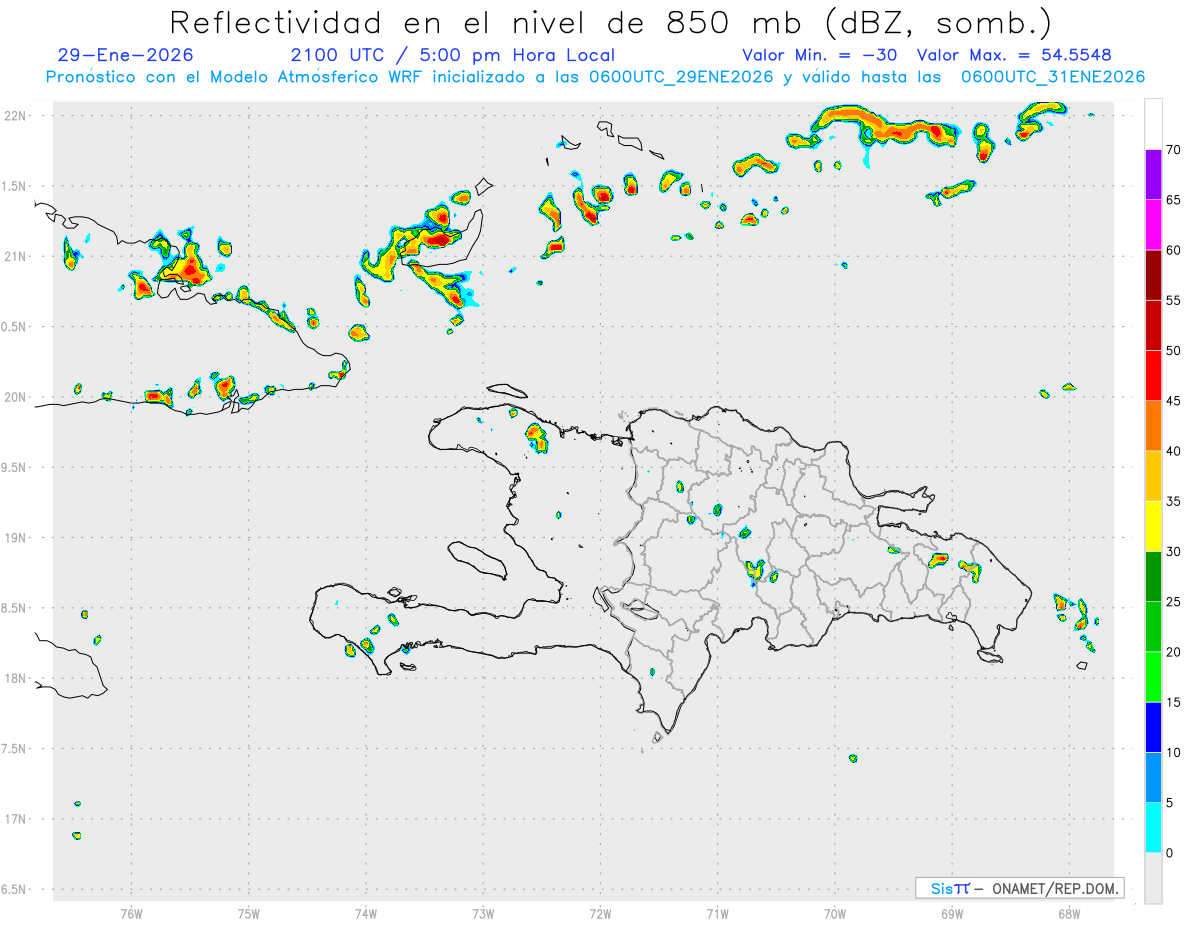The image size is (1200, 927).
Task: Click the 'Pronóstico con el Modelo Atmosférico WRF' line
Action: coord(595,77)
